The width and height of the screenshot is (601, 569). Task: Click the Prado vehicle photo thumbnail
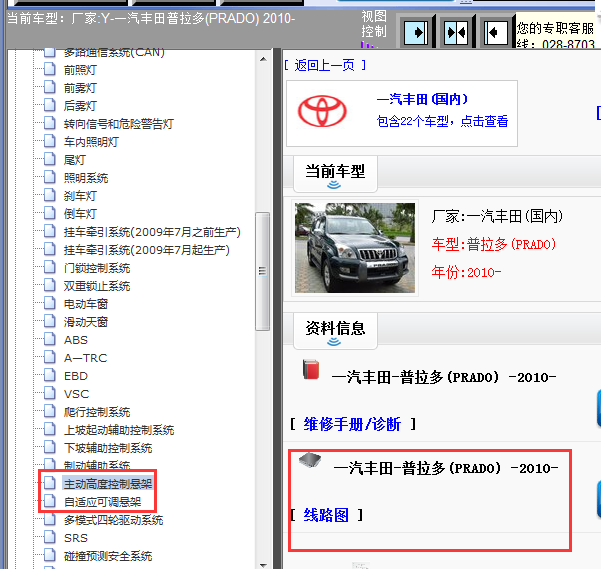point(355,248)
